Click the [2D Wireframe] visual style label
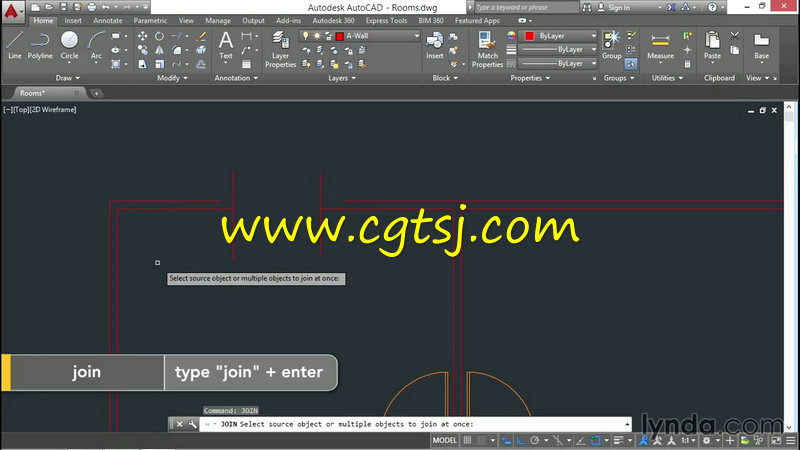The width and height of the screenshot is (800, 450). coord(53,109)
